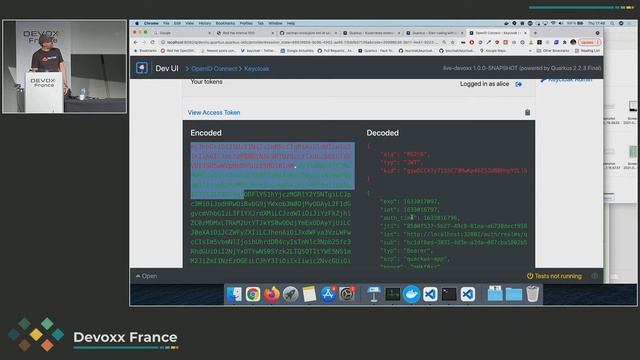Select the OpenID Connect - Keycloak tab
The width and height of the screenshot is (640, 360).
[x=498, y=33]
